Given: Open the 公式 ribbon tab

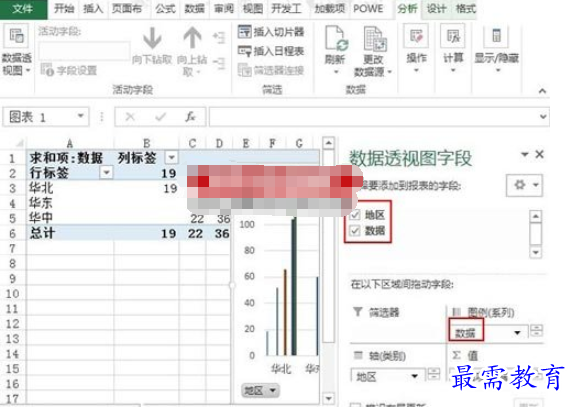Looking at the screenshot, I should [x=166, y=8].
